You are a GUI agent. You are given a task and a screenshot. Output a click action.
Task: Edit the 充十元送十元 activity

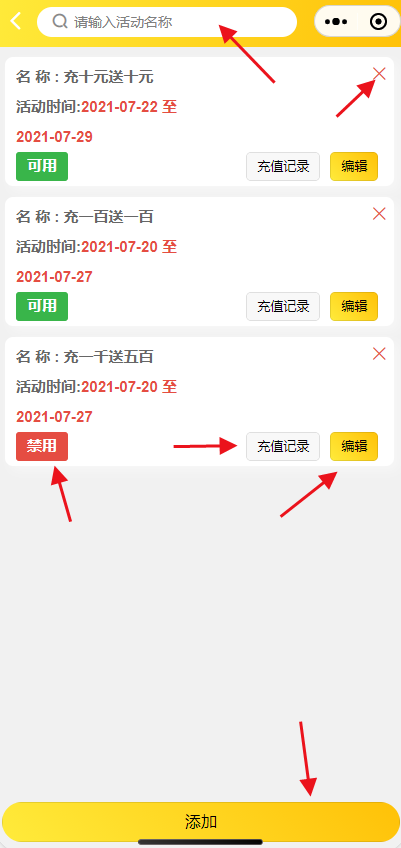click(x=354, y=167)
